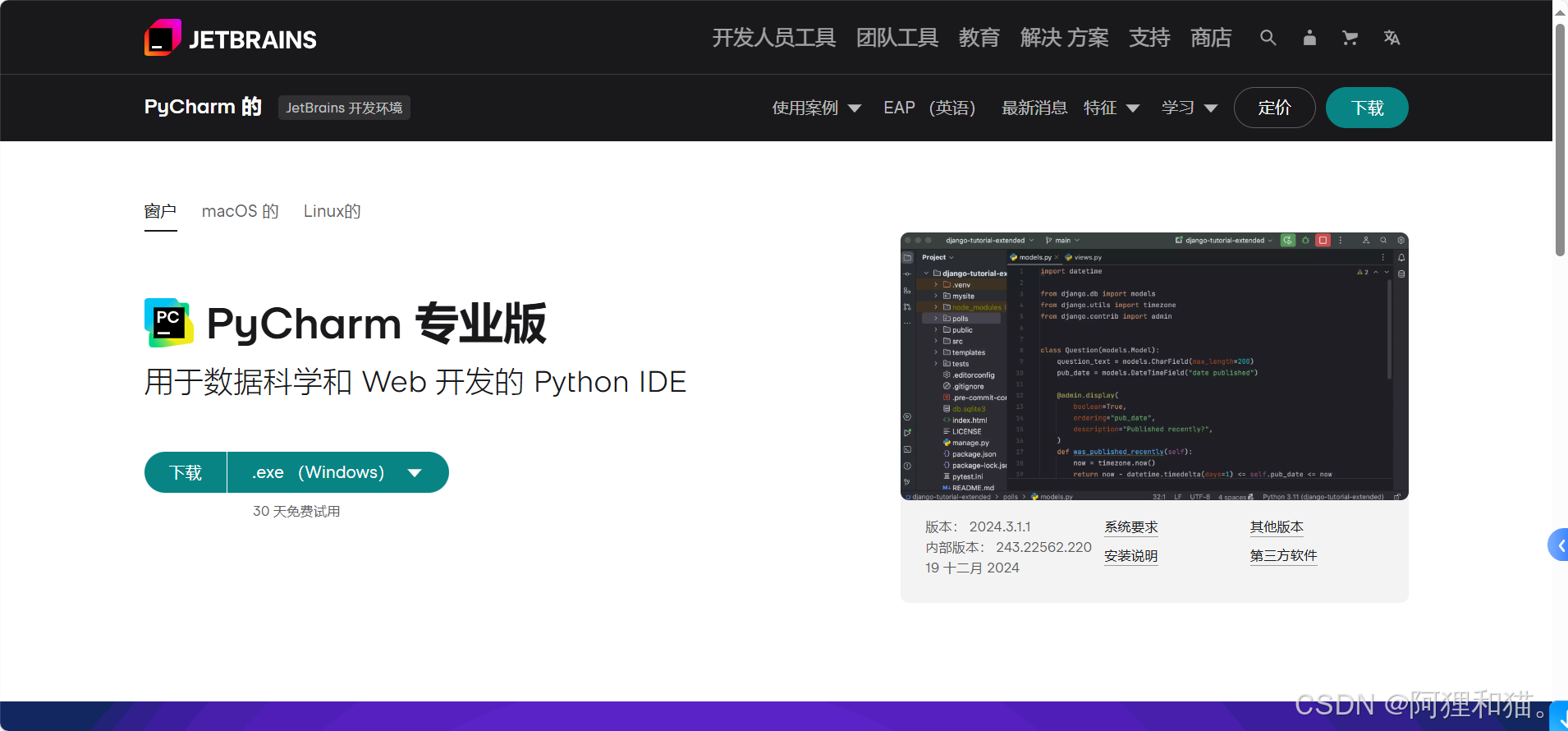This screenshot has width=1568, height=731.
Task: Expand the 特征 dropdown
Action: (x=1111, y=108)
